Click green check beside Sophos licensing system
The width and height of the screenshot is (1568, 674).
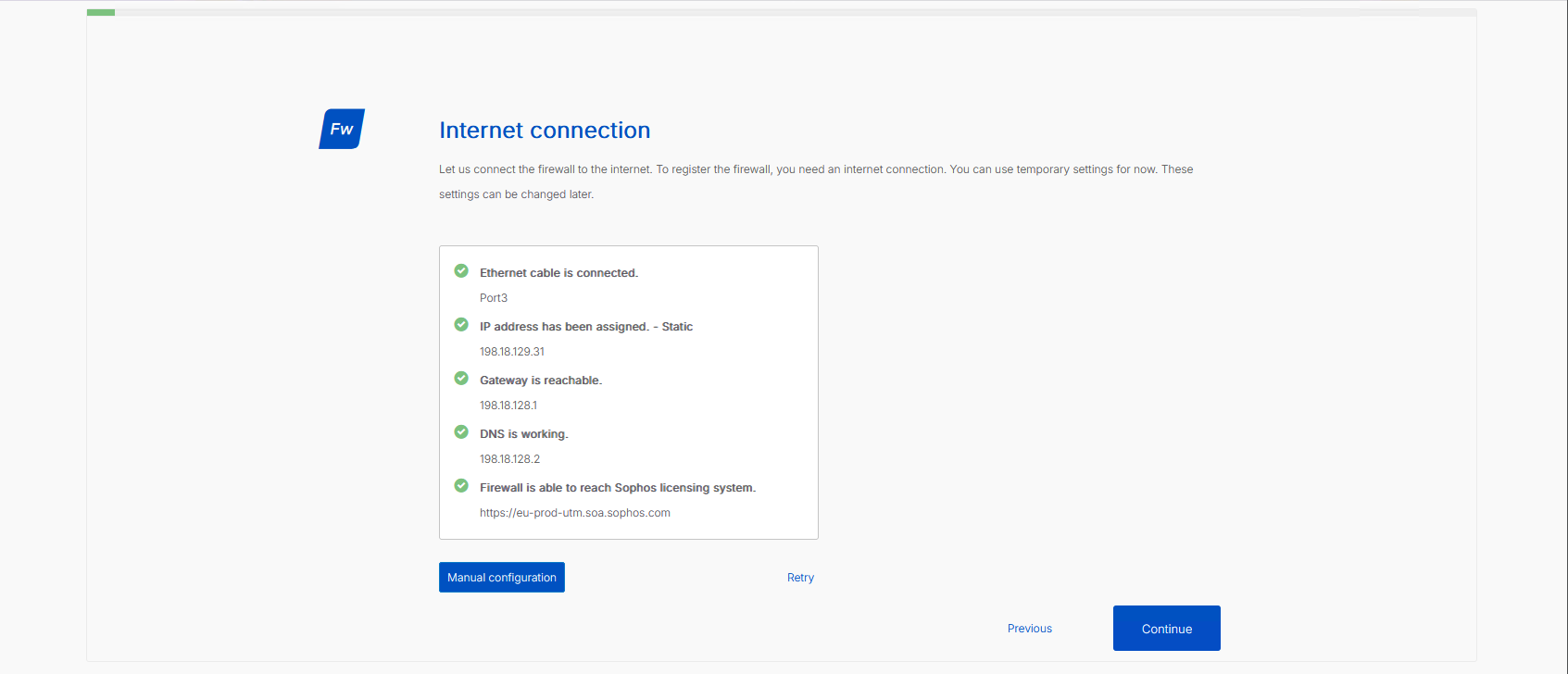pos(461,486)
